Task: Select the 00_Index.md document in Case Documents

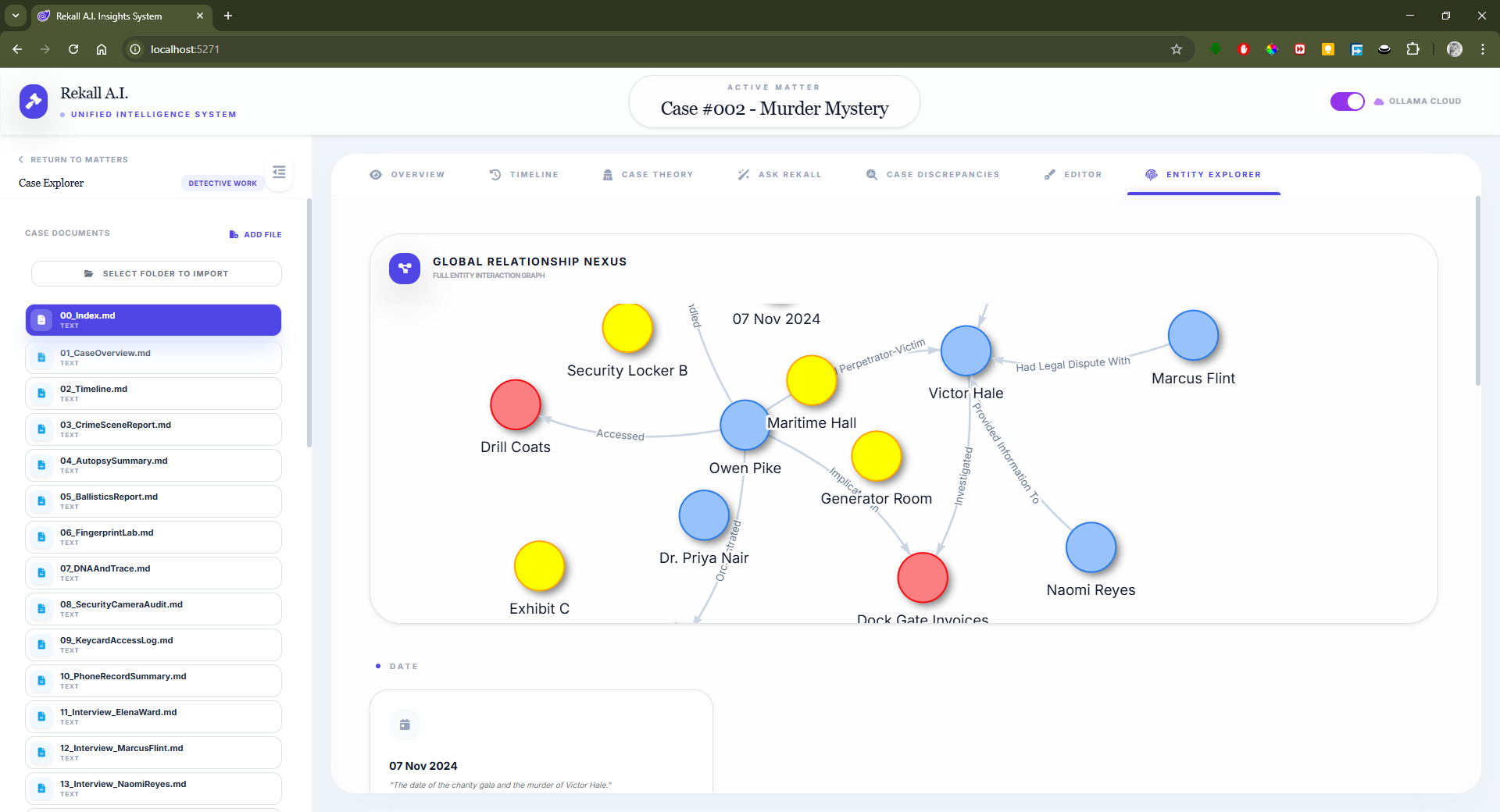Action: pyautogui.click(x=153, y=319)
